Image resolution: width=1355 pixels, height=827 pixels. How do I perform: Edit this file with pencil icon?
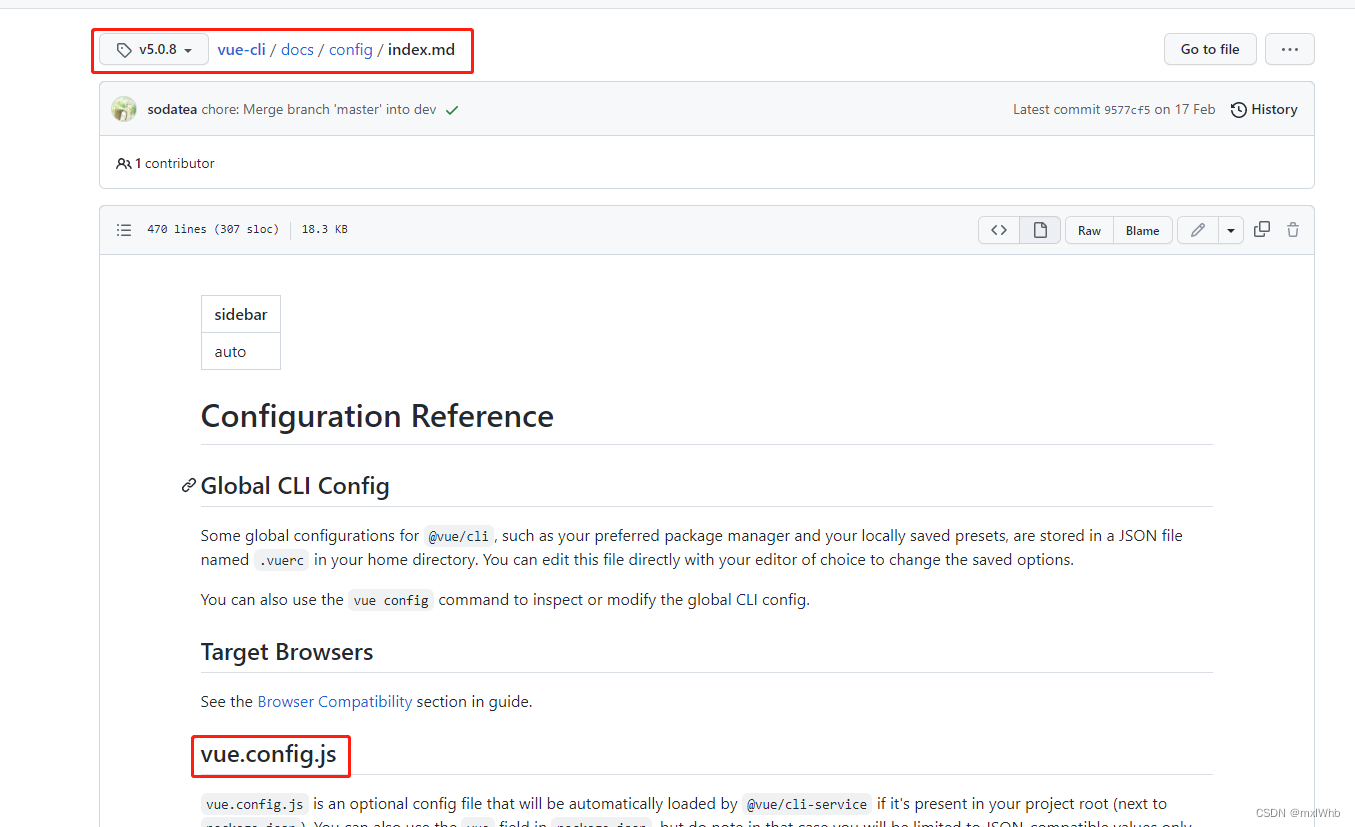tap(1198, 230)
